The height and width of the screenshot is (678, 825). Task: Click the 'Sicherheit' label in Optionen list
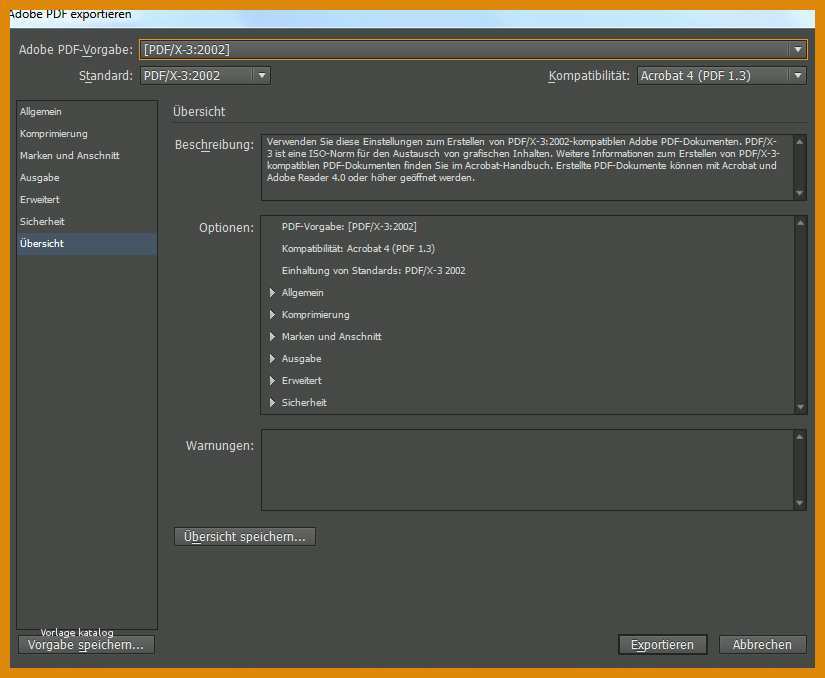304,403
